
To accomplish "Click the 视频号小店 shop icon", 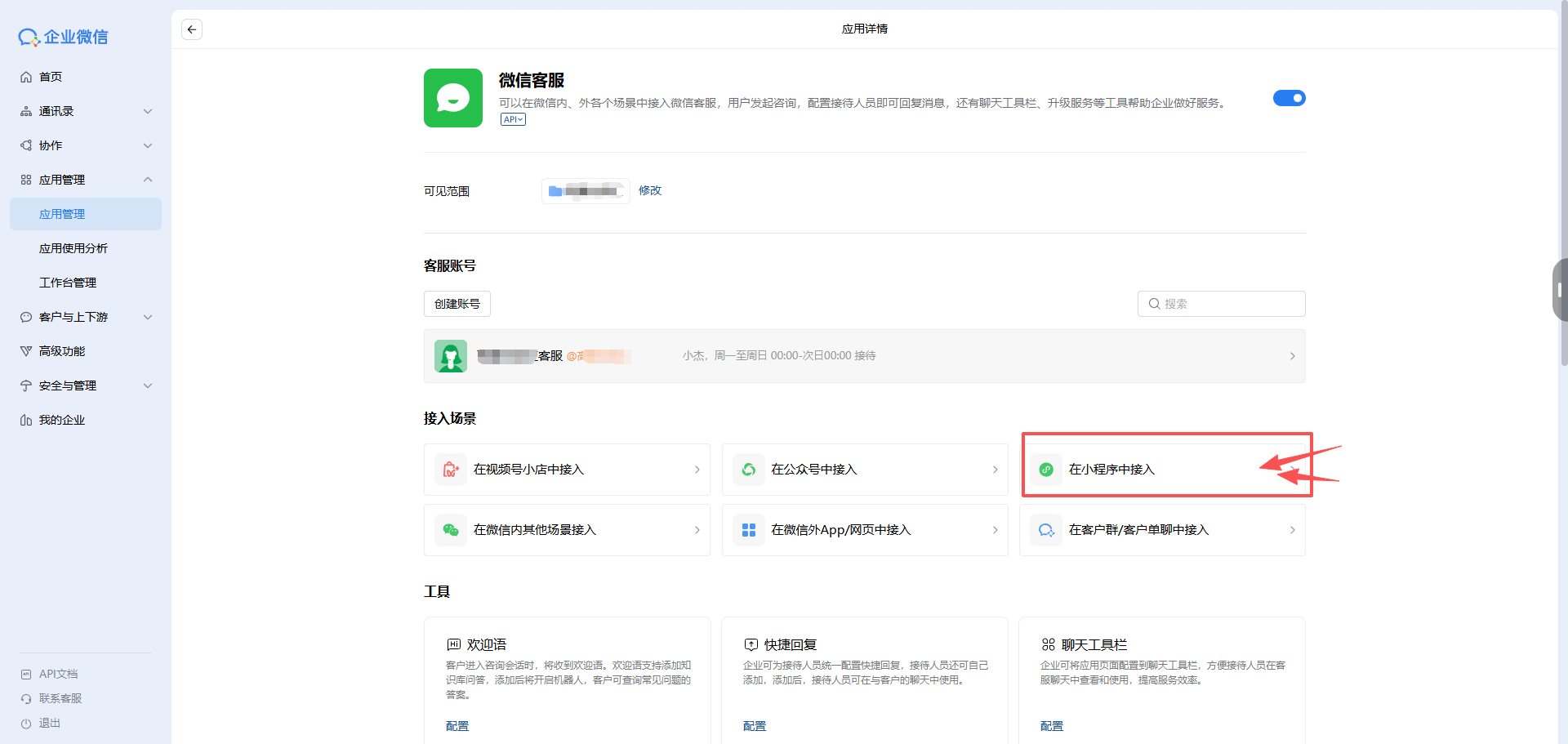I will 451,470.
